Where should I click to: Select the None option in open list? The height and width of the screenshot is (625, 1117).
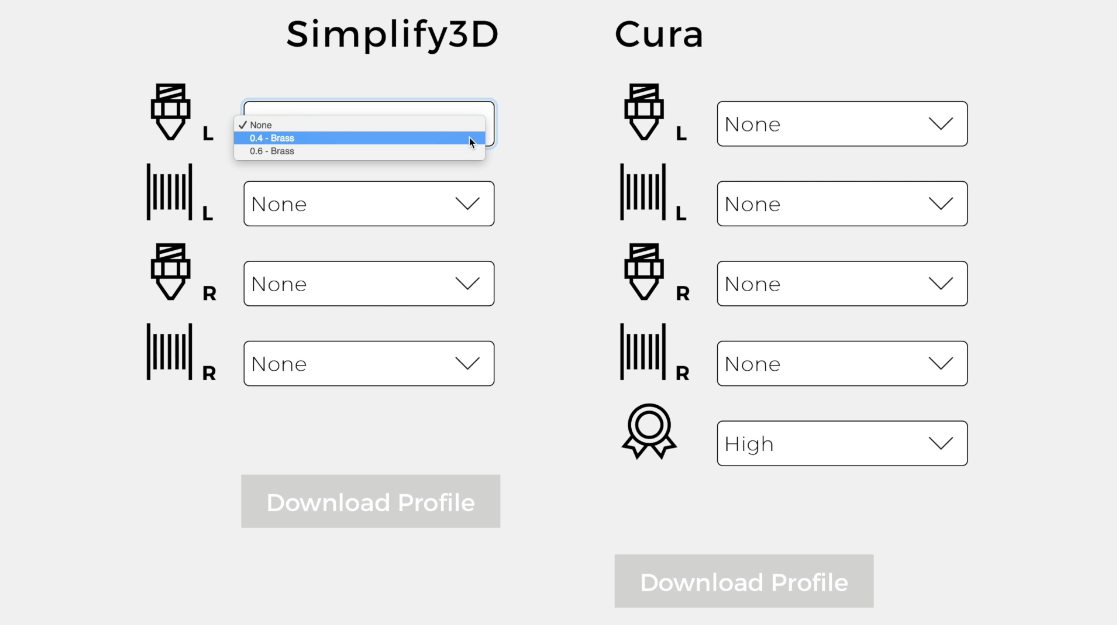point(359,125)
